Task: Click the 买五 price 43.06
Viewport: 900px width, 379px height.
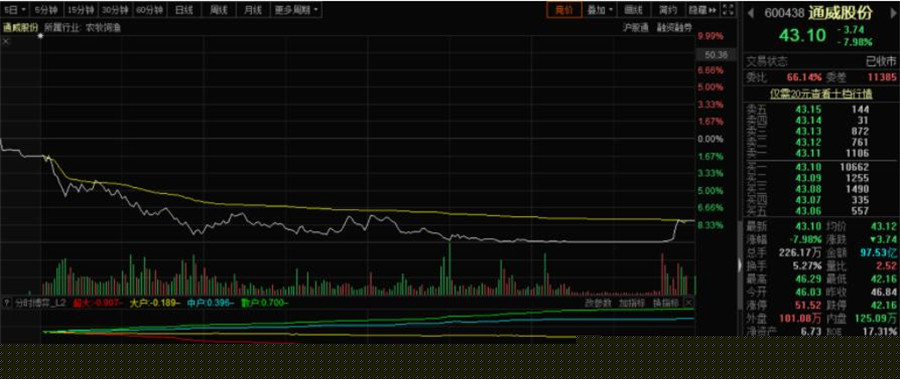Action: pyautogui.click(x=808, y=211)
